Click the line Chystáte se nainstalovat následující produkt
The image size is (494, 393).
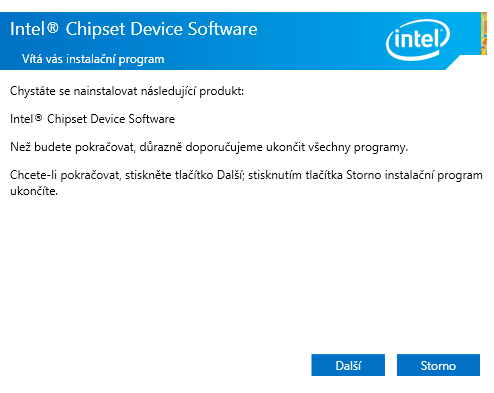[127, 91]
